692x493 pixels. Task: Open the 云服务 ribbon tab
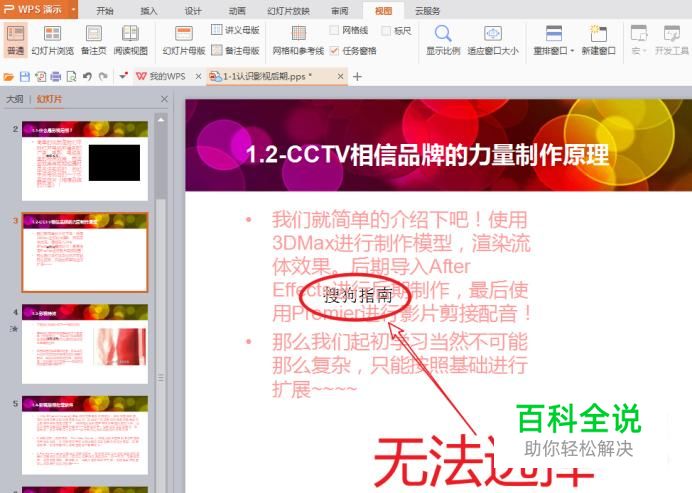click(428, 11)
